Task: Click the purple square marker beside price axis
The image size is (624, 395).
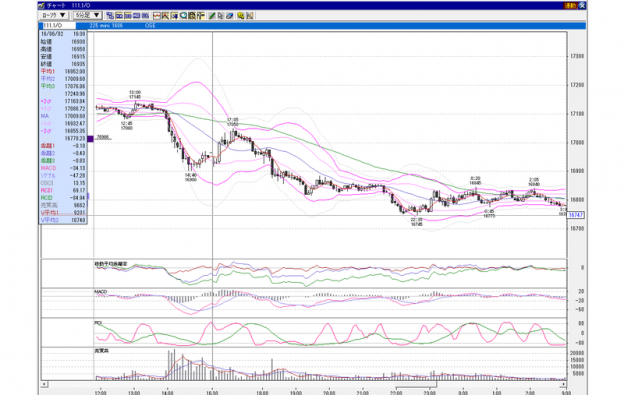Action: pyautogui.click(x=90, y=138)
